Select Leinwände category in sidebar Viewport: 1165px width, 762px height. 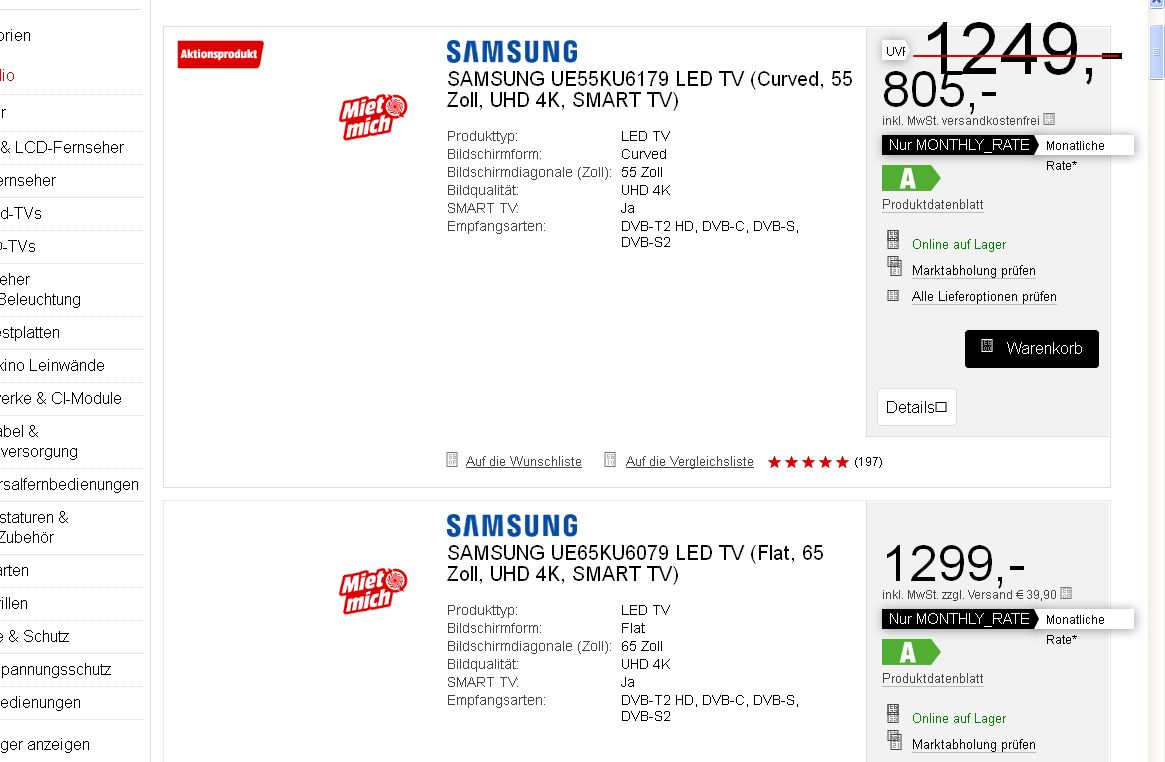point(53,365)
